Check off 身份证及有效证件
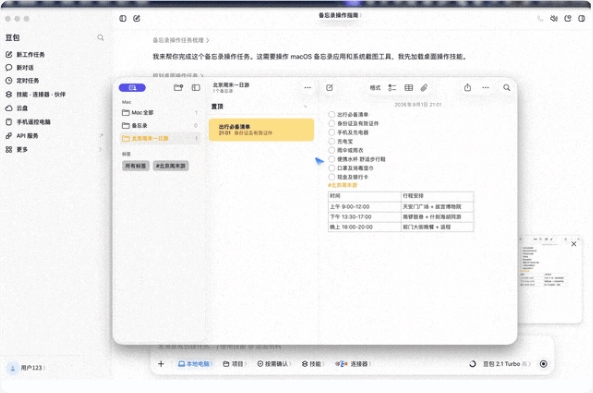Viewport: 593px width, 393px height. [x=331, y=123]
